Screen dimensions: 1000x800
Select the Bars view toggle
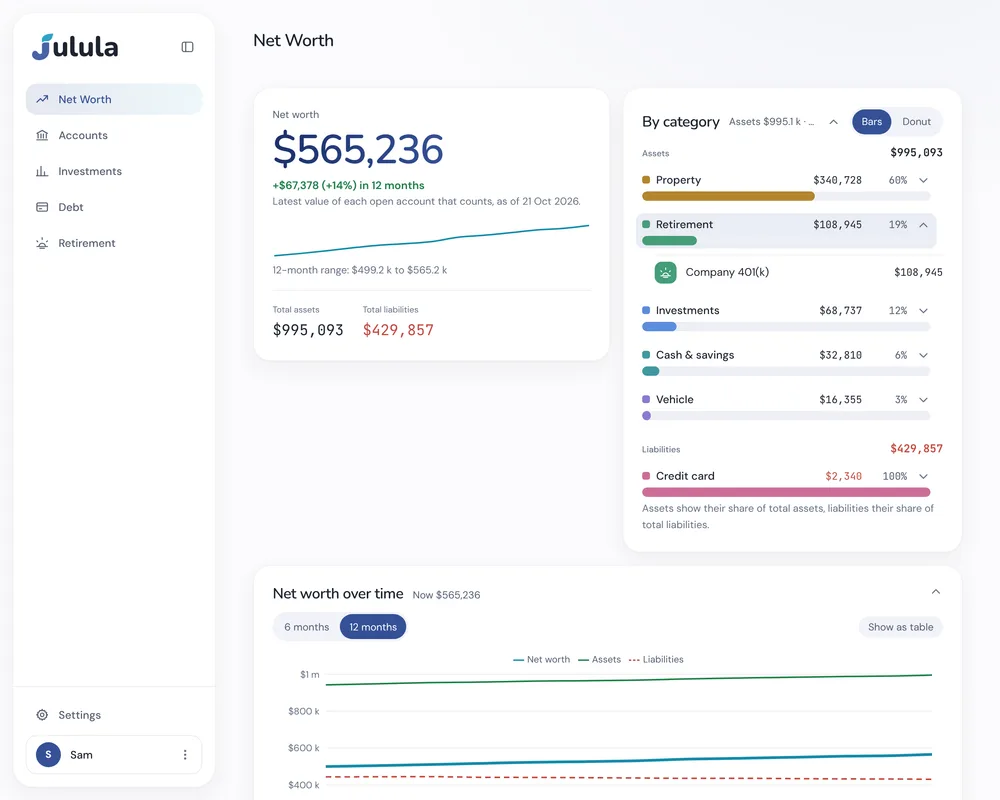pyautogui.click(x=871, y=121)
